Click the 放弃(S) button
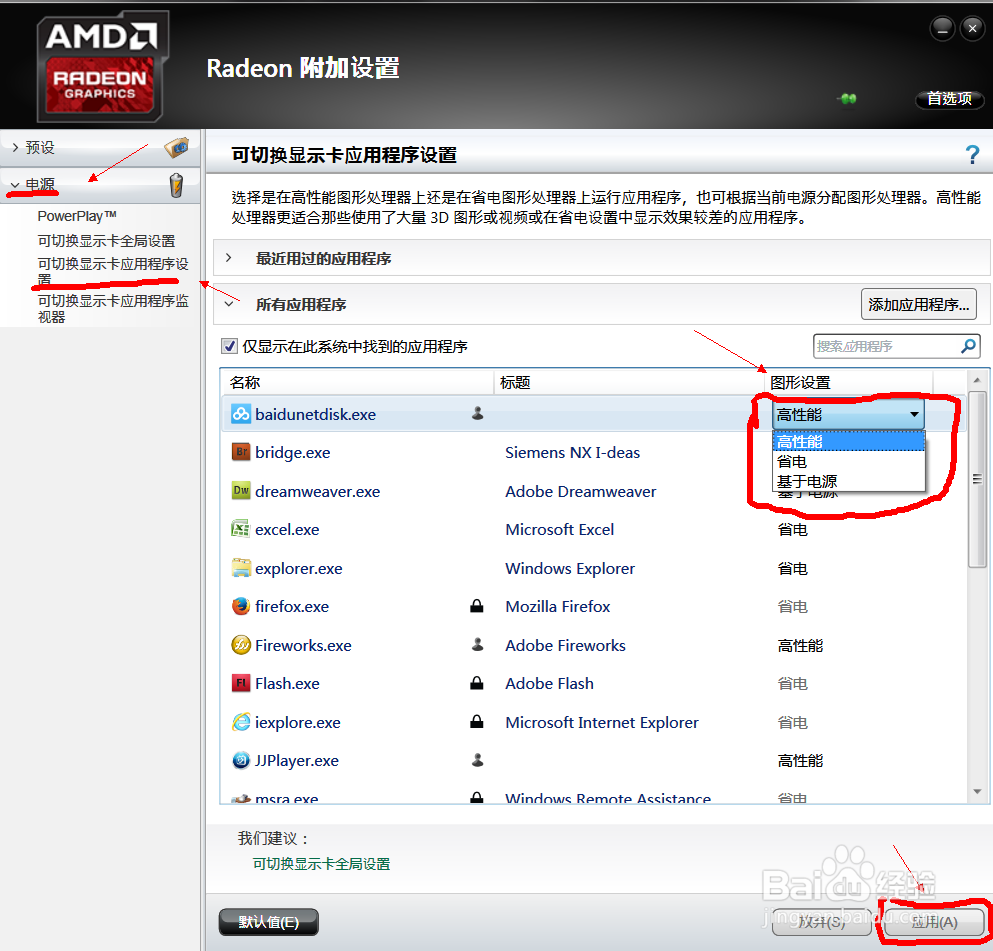Viewport: 993px width, 951px height. click(x=822, y=922)
